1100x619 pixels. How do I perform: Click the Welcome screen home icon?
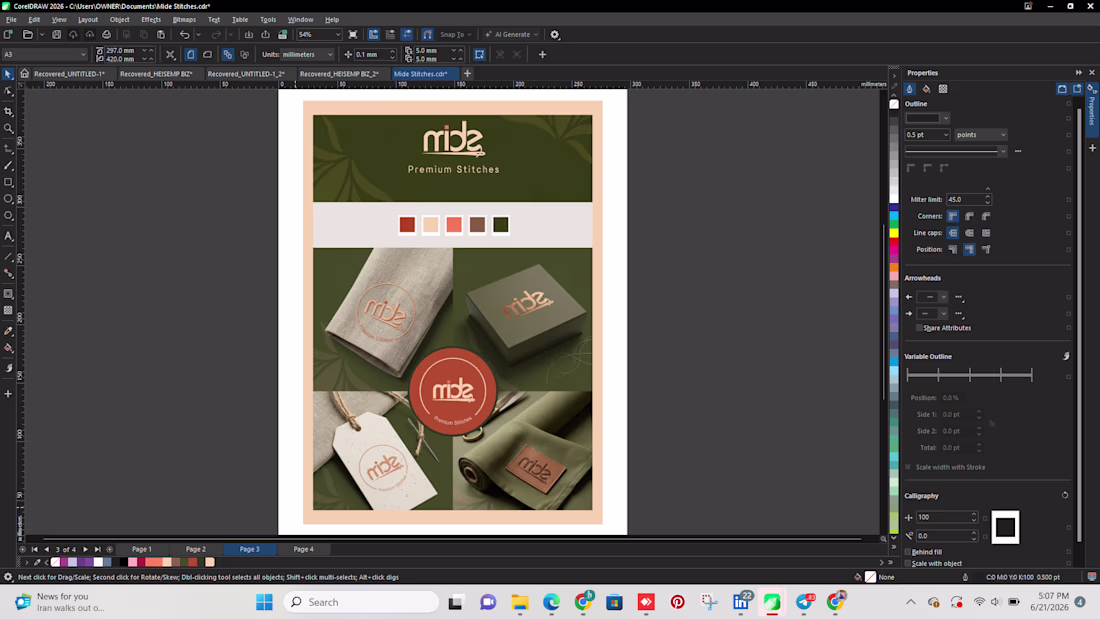click(25, 74)
